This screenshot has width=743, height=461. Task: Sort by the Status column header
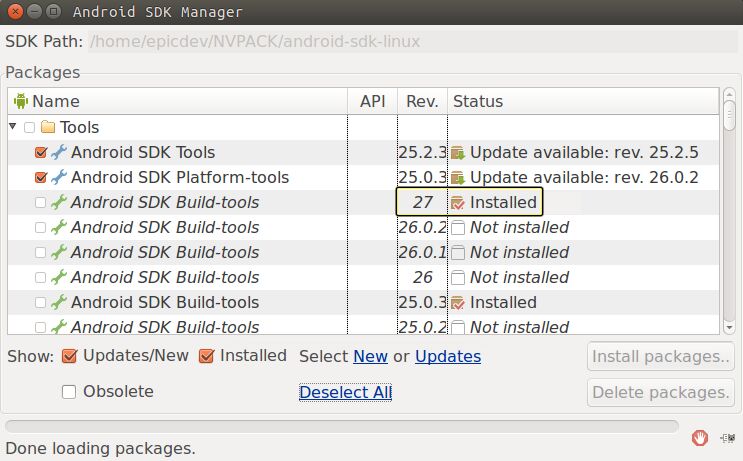[x=583, y=101]
